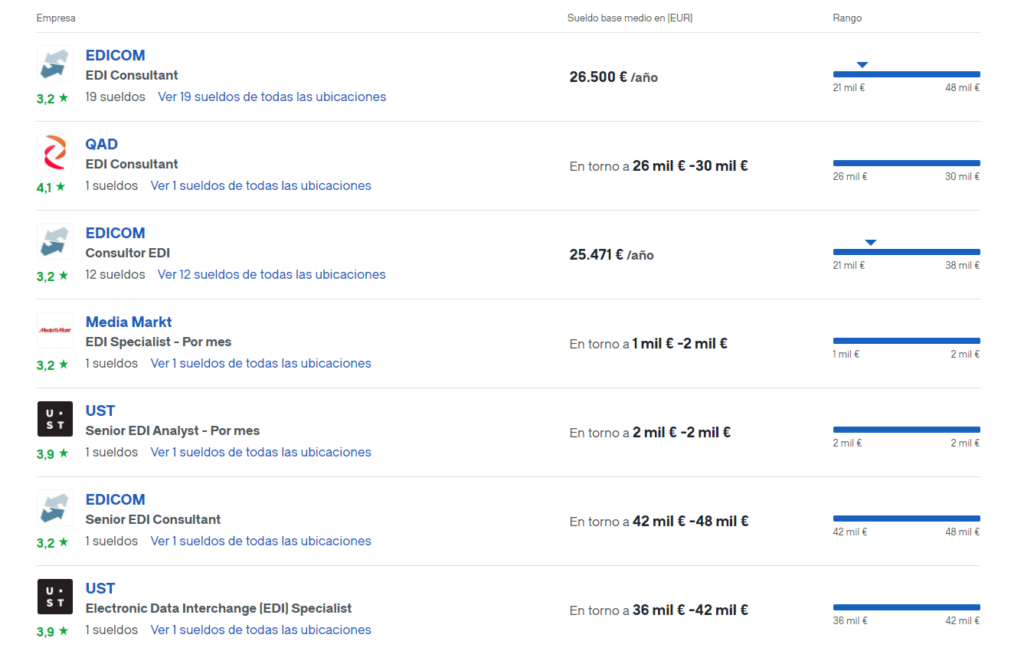Viewport: 1024px width, 651px height.
Task: Click 'Ver 19 sueldos de todas las ubicaciones'
Action: click(272, 97)
